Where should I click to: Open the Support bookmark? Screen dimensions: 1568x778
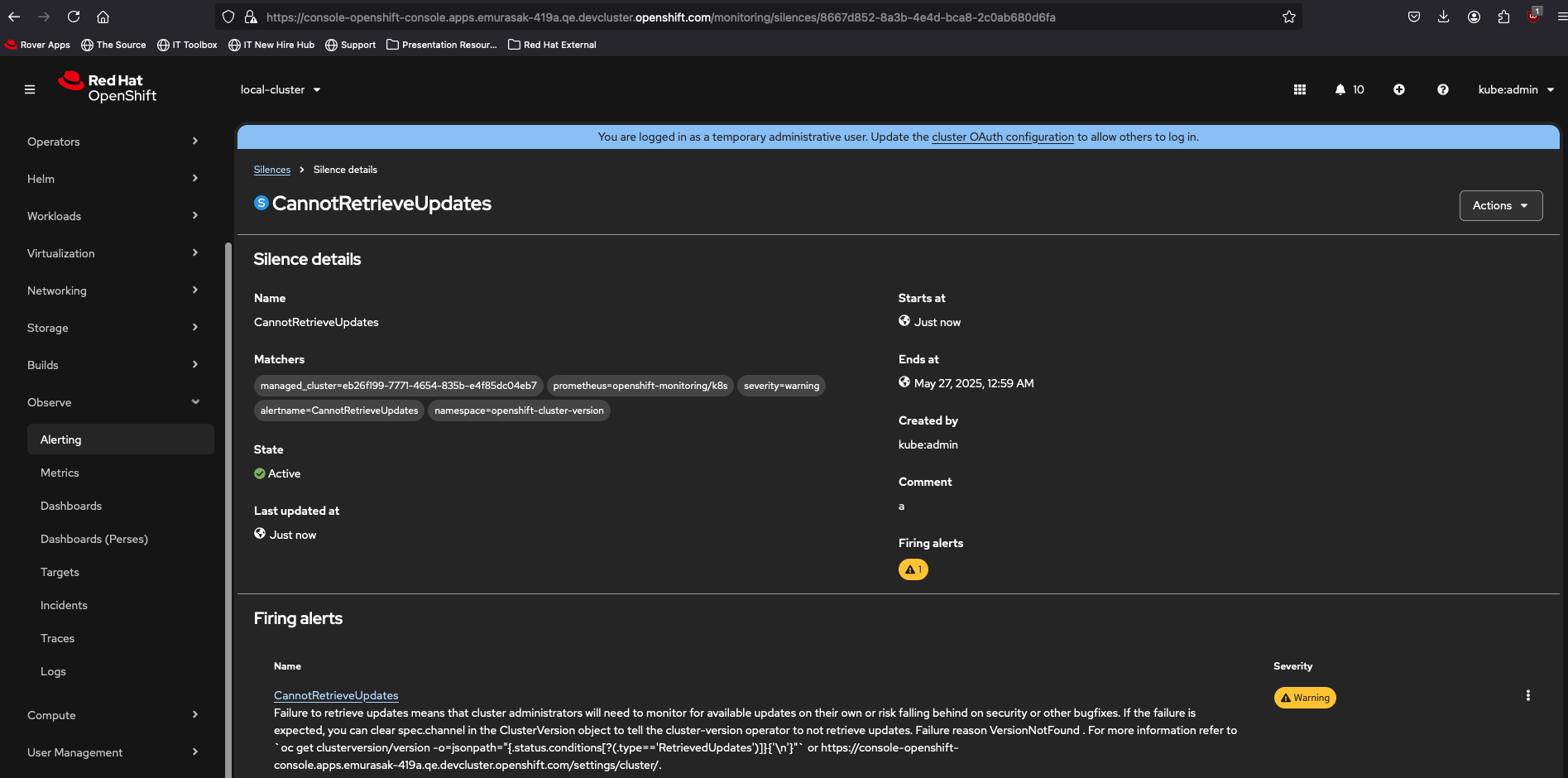click(x=351, y=45)
